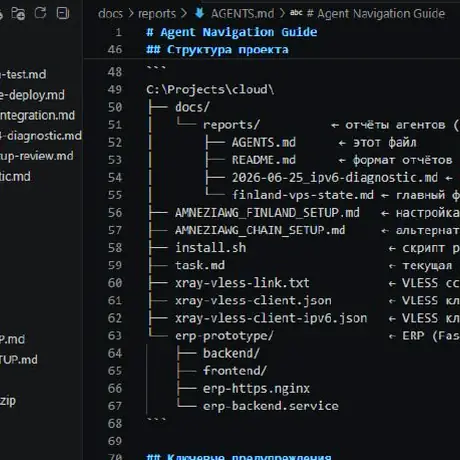Screen dimensions: 460x460
Task: Click line number 63 in gutter
Action: pos(115,336)
